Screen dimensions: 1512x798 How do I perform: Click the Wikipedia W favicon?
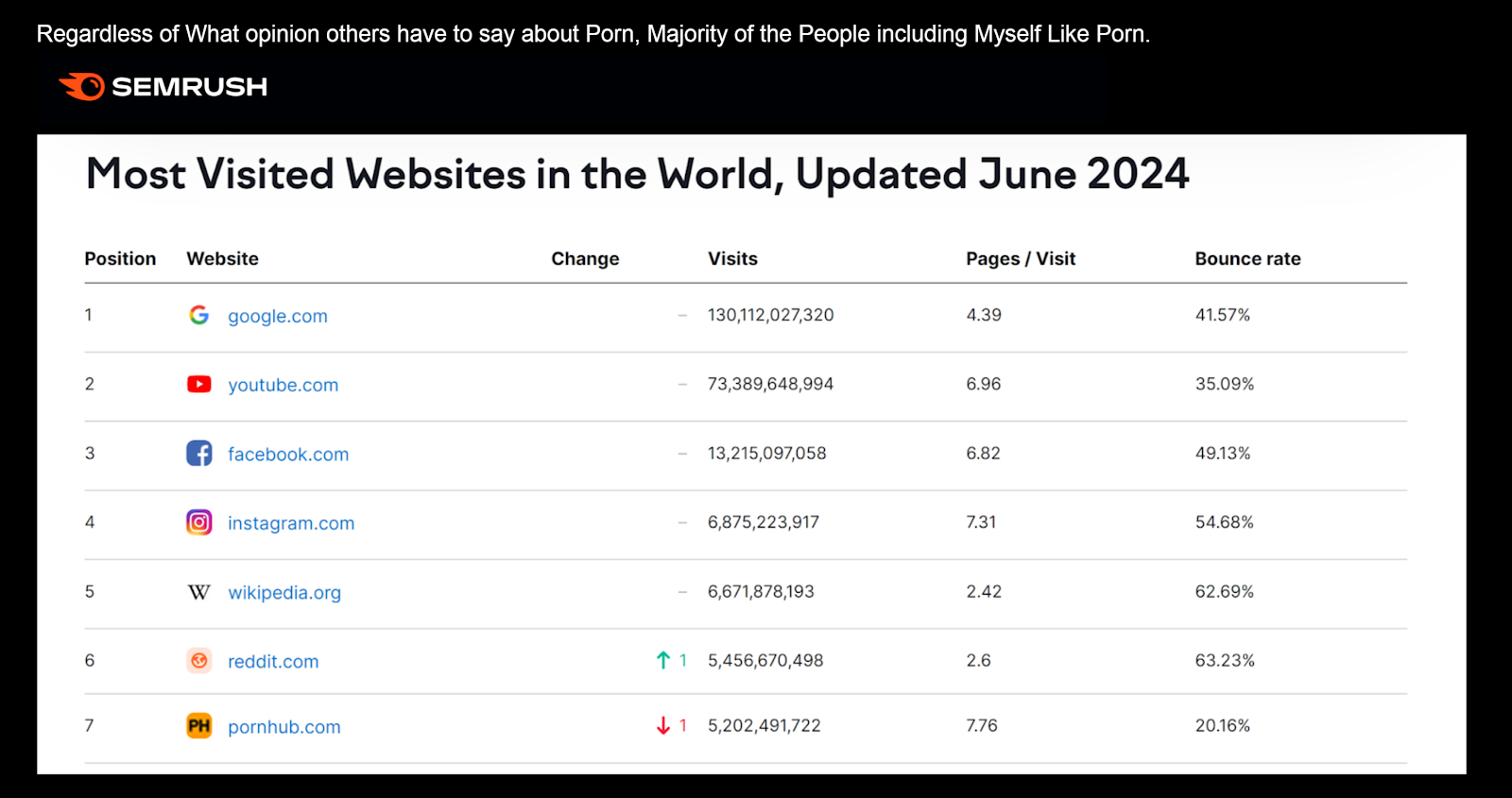click(x=198, y=592)
